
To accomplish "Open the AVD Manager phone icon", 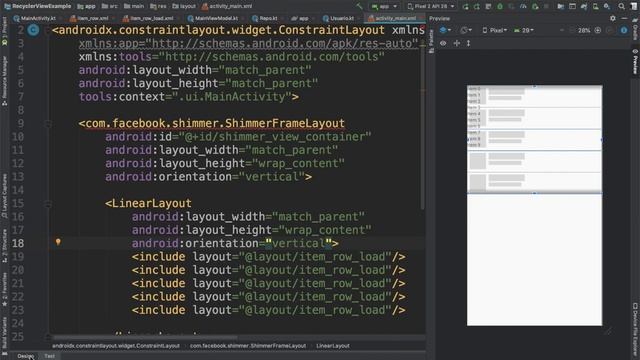I will 596,6.
